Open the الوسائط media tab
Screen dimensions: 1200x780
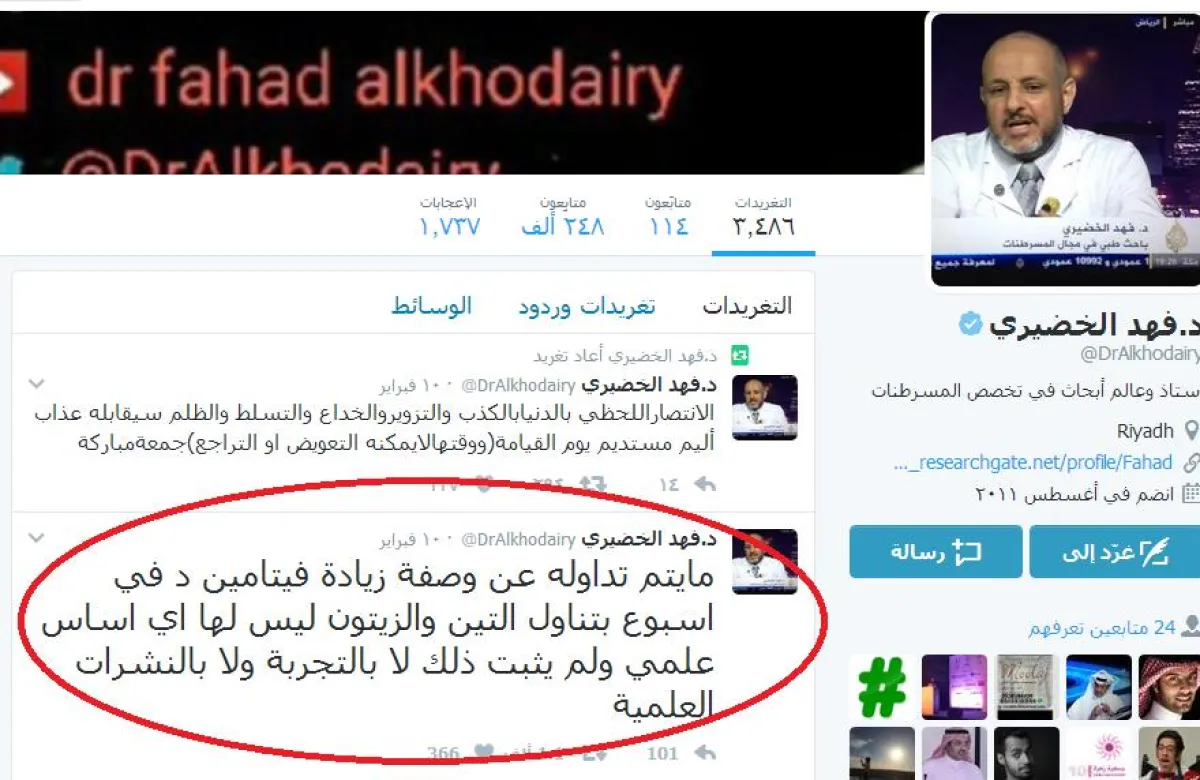click(431, 306)
